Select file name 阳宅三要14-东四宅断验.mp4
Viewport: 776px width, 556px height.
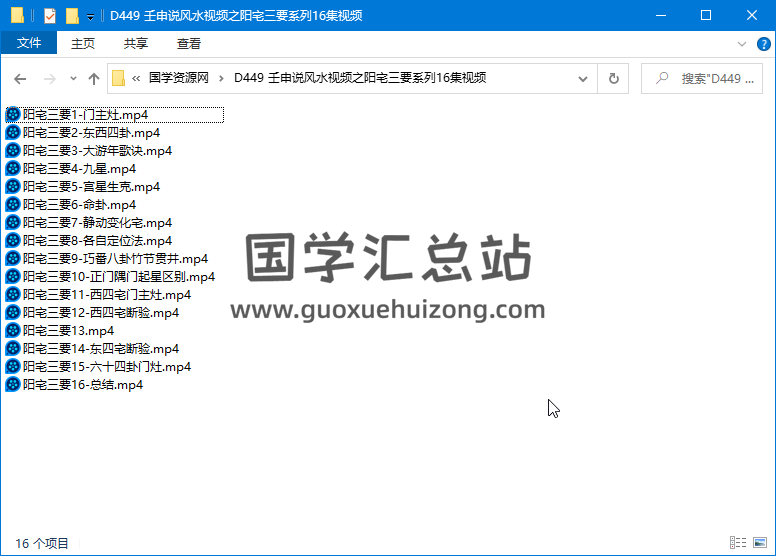pos(100,349)
